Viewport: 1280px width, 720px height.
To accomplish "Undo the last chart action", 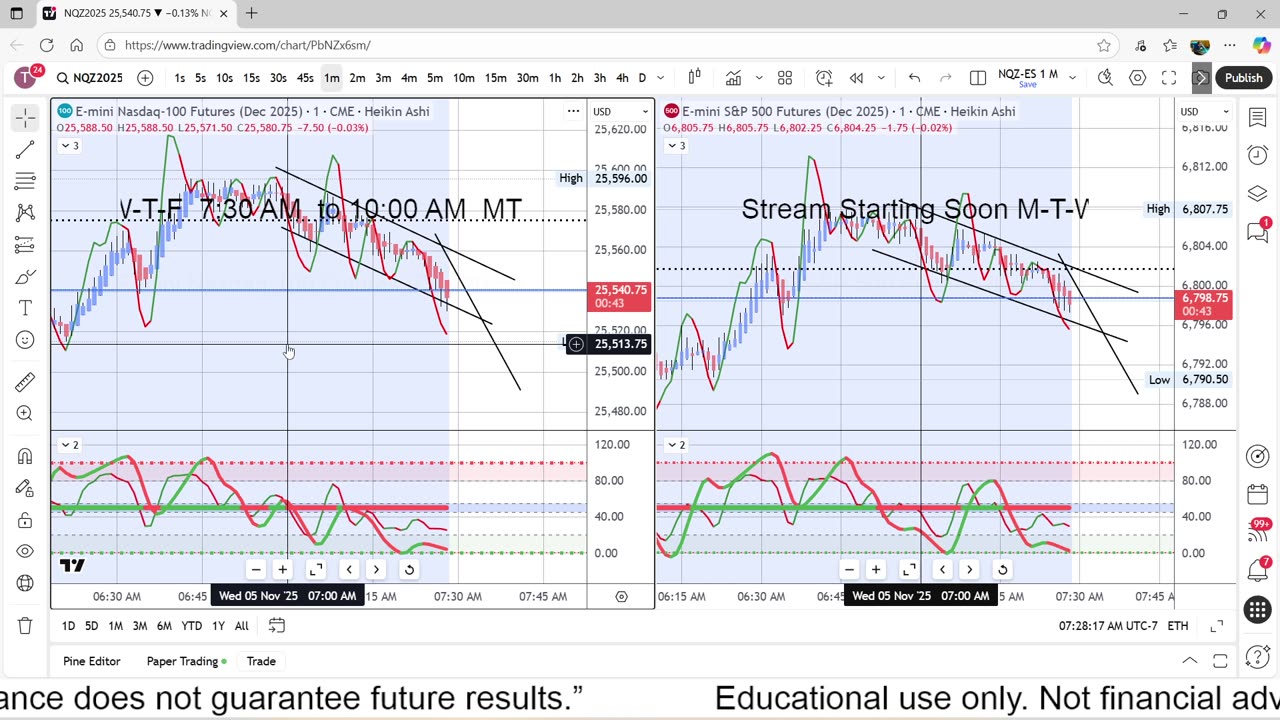I will (x=914, y=78).
